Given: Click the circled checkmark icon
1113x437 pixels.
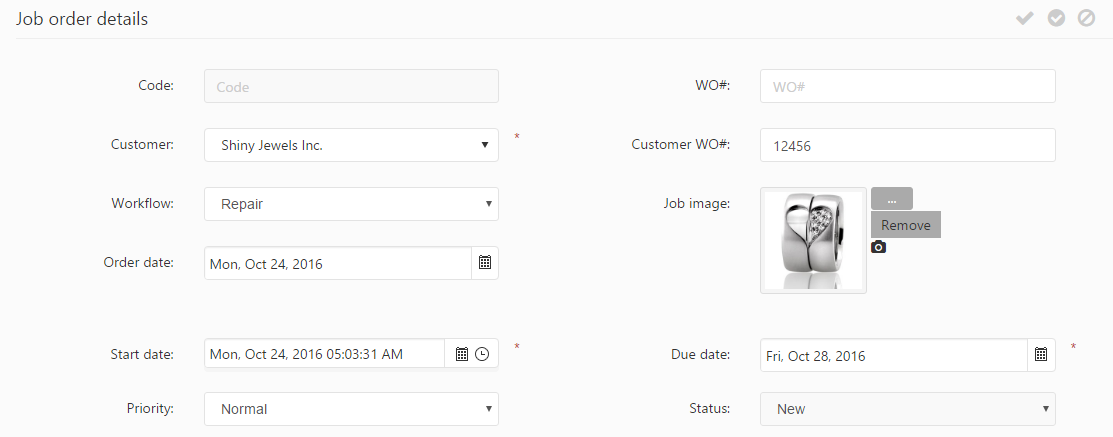Looking at the screenshot, I should (x=1056, y=18).
